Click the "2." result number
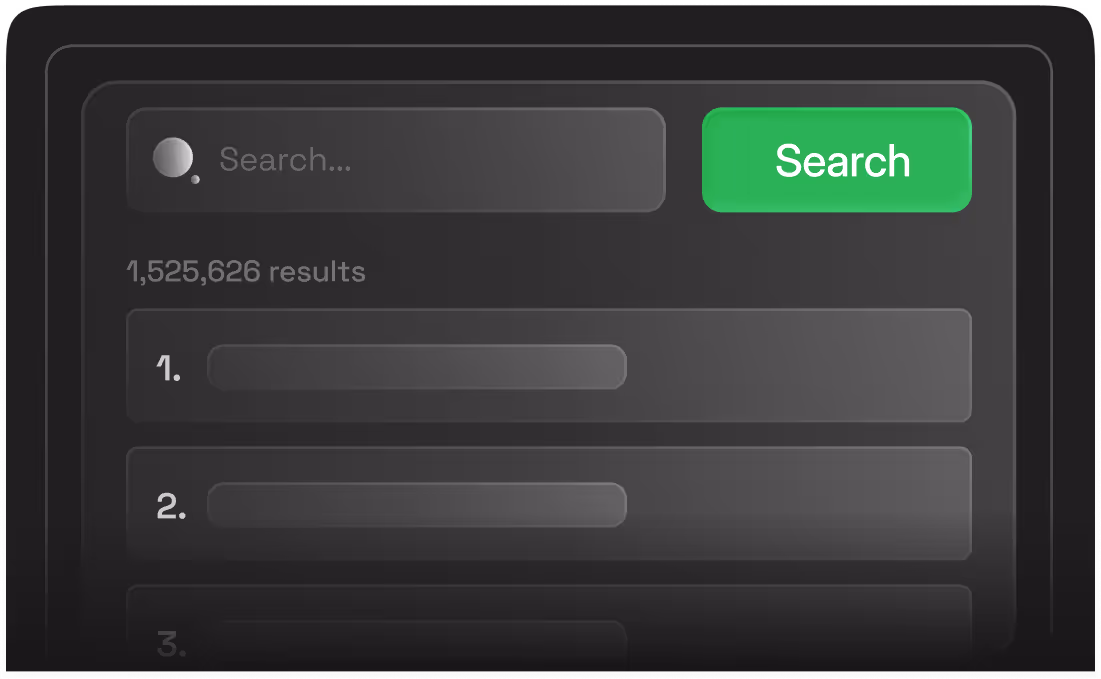 pyautogui.click(x=171, y=506)
